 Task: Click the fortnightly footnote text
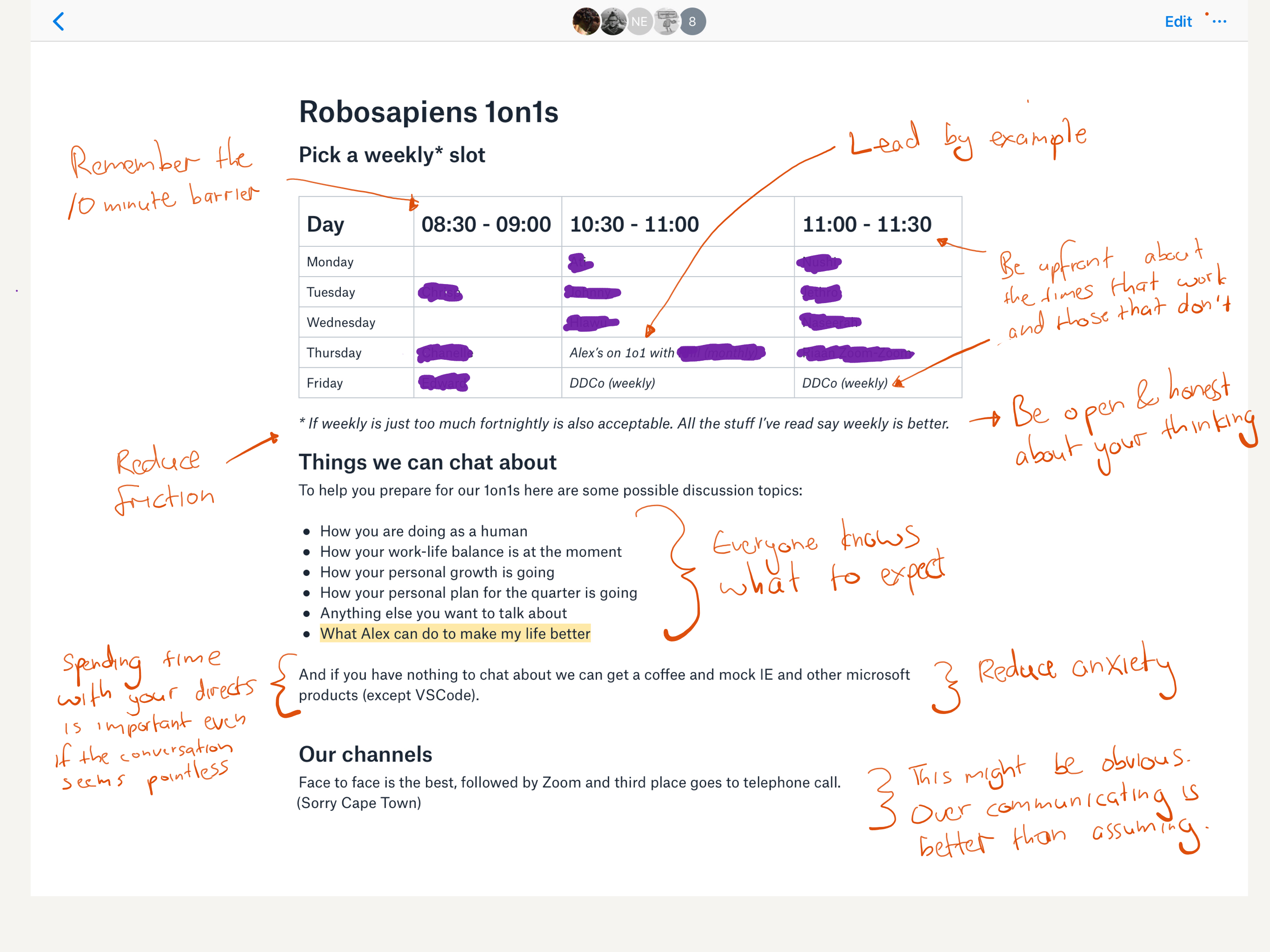click(x=624, y=423)
